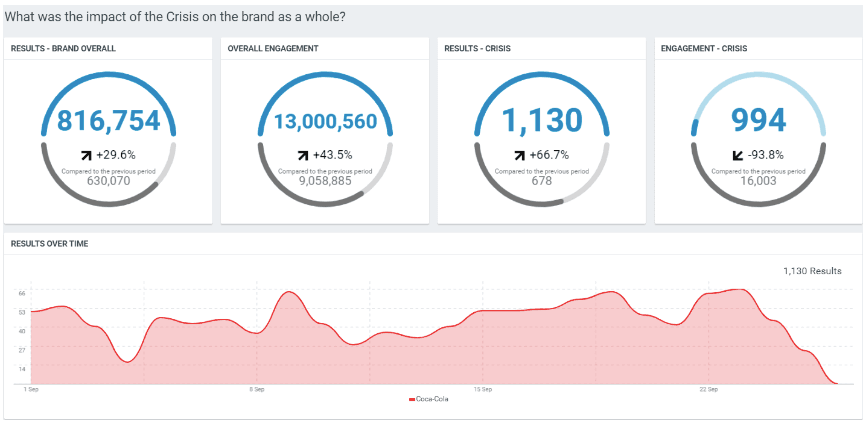Open the 816,754 brand overall results figure
This screenshot has height=421, width=863.
pos(108,121)
